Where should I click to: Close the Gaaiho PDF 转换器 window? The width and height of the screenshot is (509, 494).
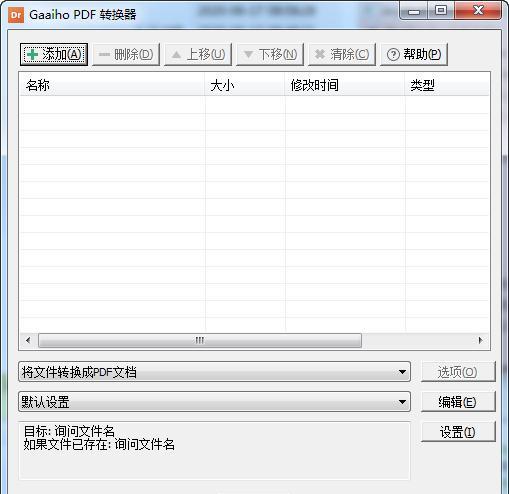(x=478, y=11)
